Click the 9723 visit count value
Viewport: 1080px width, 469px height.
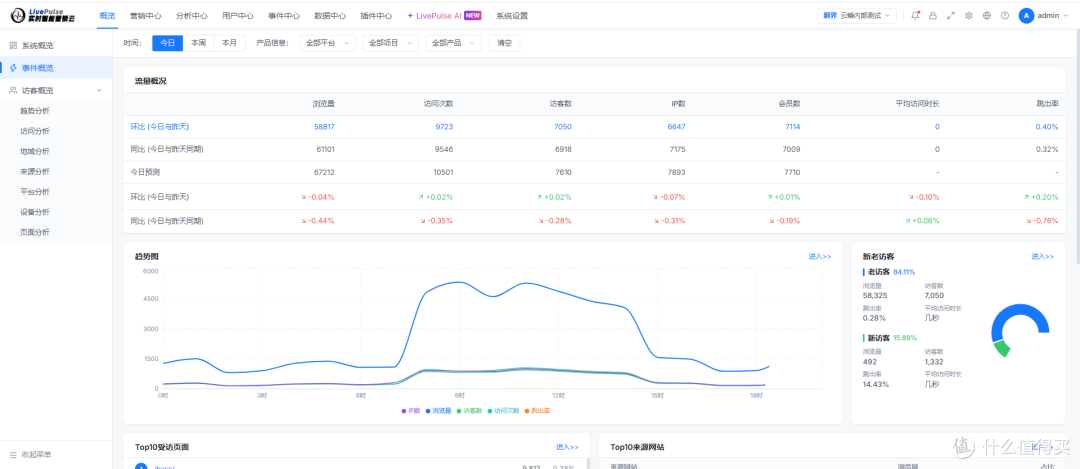pyautogui.click(x=444, y=127)
